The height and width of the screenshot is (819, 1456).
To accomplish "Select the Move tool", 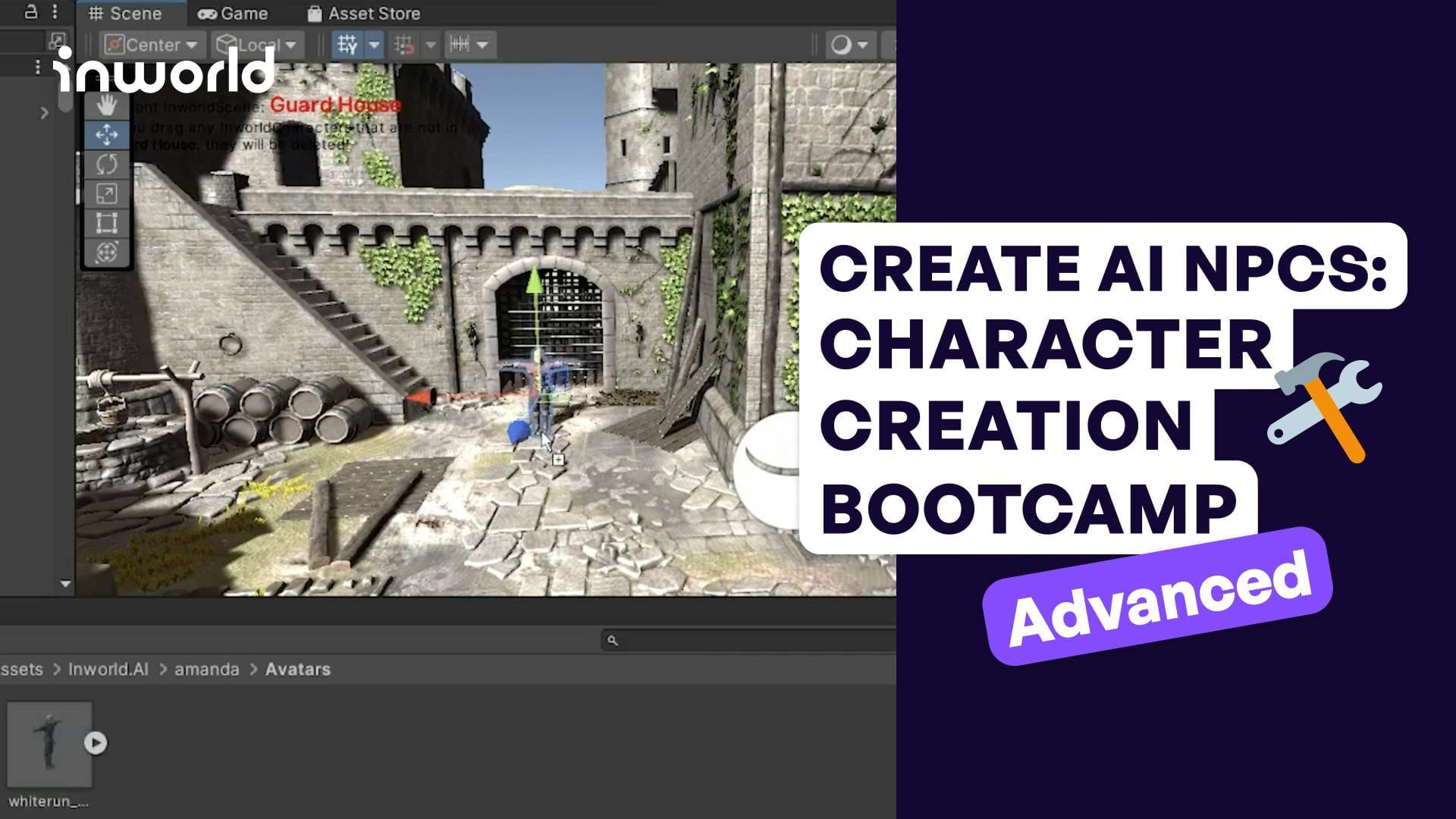I will click(x=106, y=135).
